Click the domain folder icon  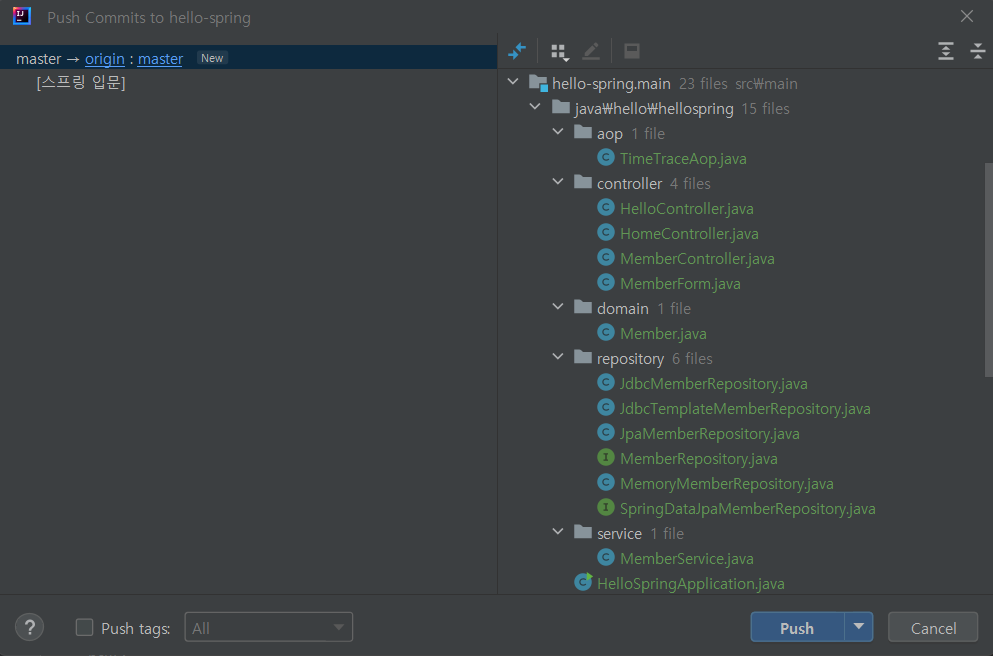pyautogui.click(x=583, y=308)
